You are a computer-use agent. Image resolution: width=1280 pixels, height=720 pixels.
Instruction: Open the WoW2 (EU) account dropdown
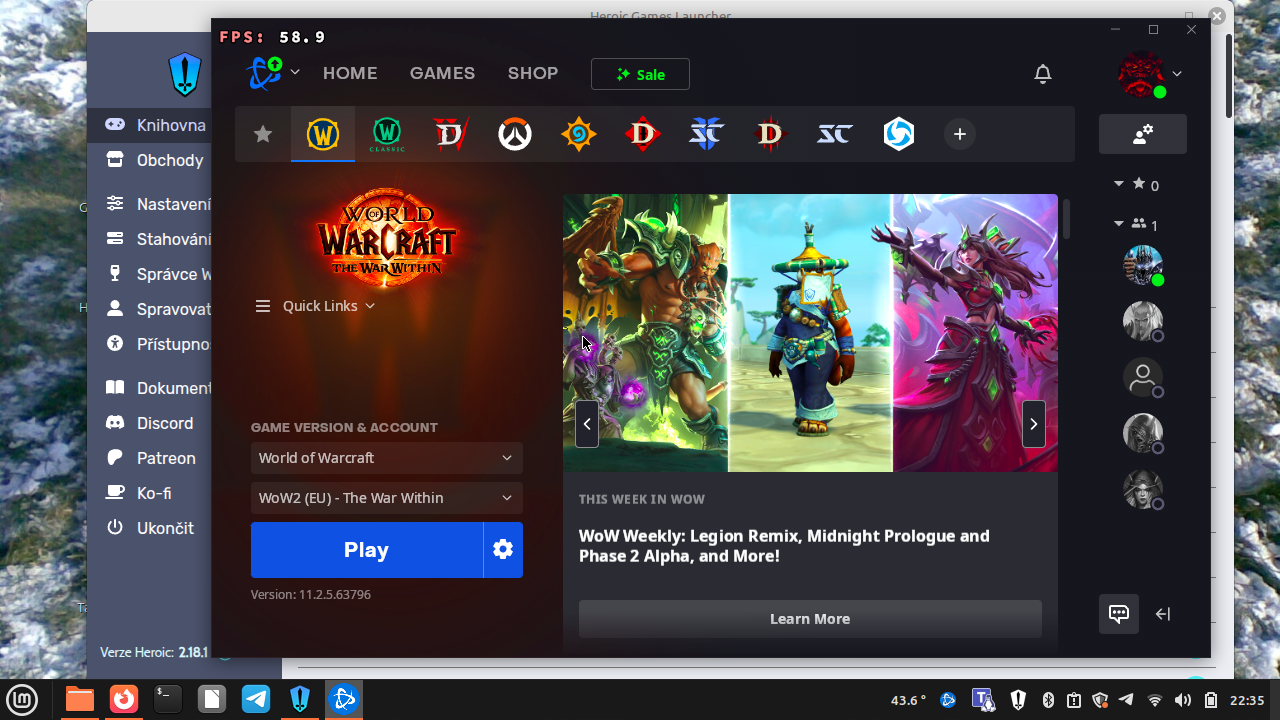[x=386, y=498]
